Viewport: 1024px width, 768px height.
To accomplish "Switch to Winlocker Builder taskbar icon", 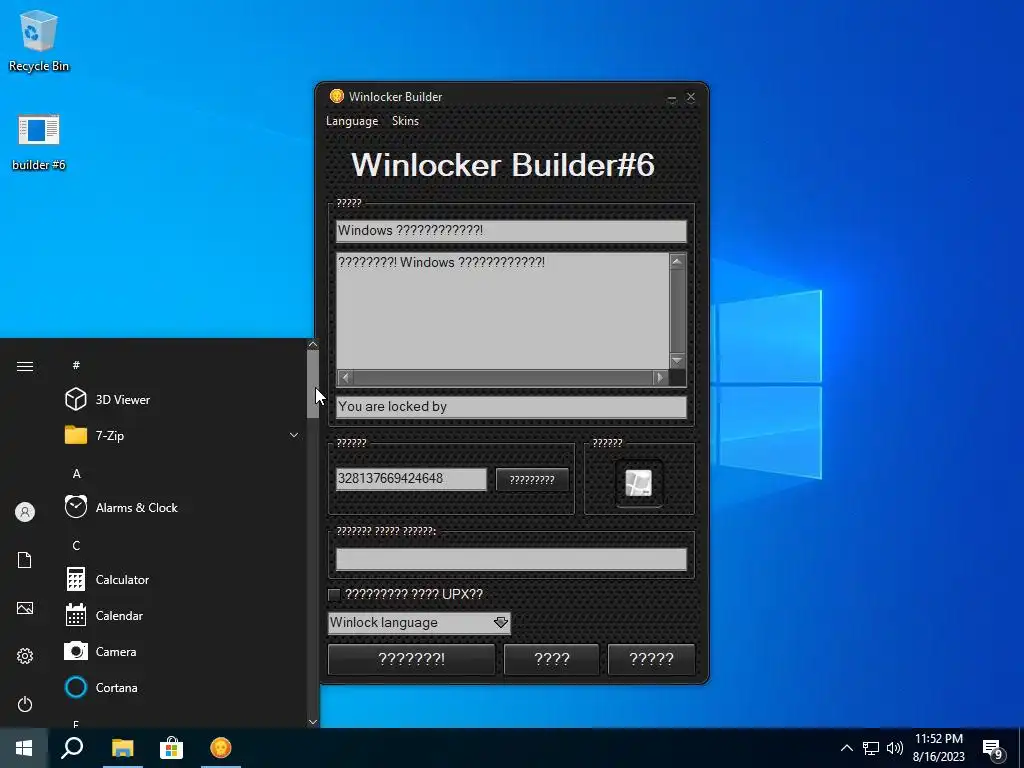I will click(221, 748).
